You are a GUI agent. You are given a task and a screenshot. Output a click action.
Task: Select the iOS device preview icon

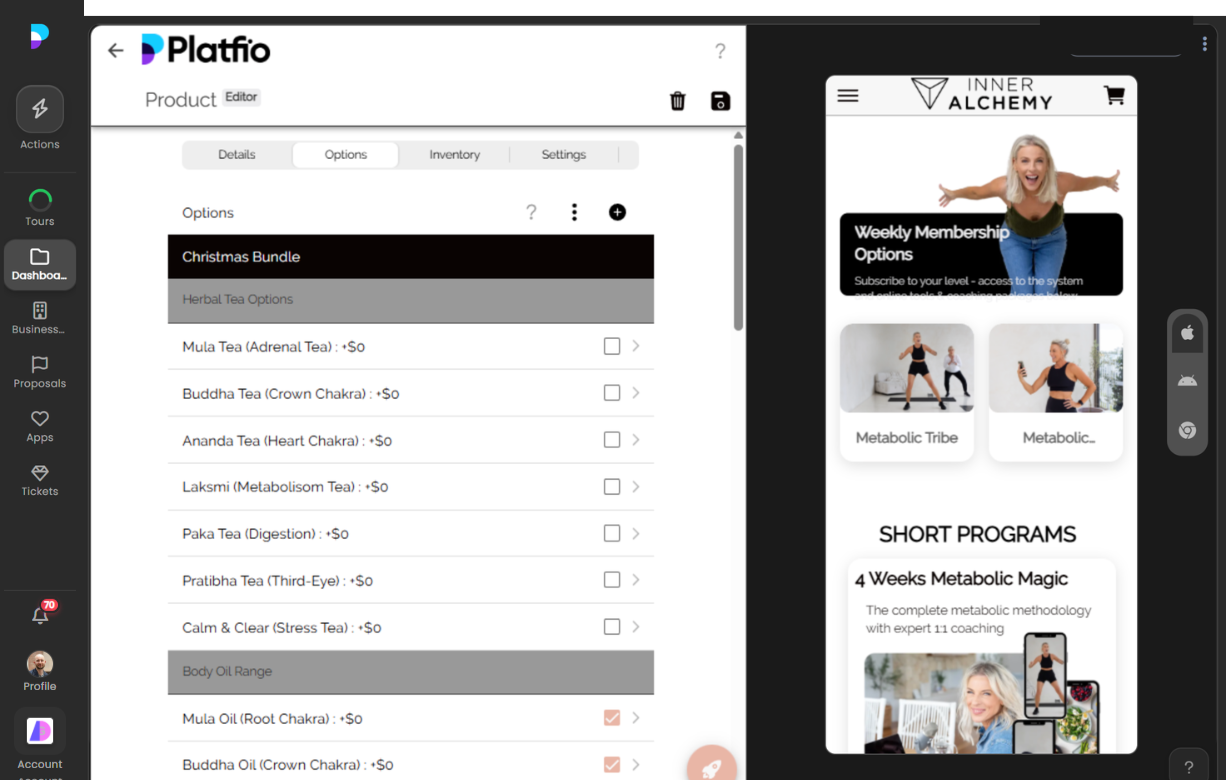[1187, 332]
